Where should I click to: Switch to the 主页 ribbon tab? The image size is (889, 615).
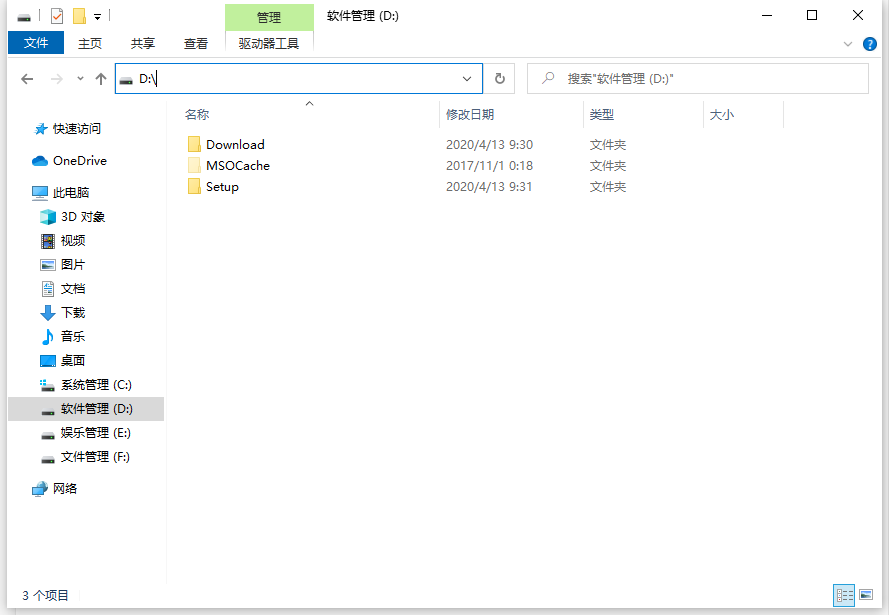coord(90,44)
